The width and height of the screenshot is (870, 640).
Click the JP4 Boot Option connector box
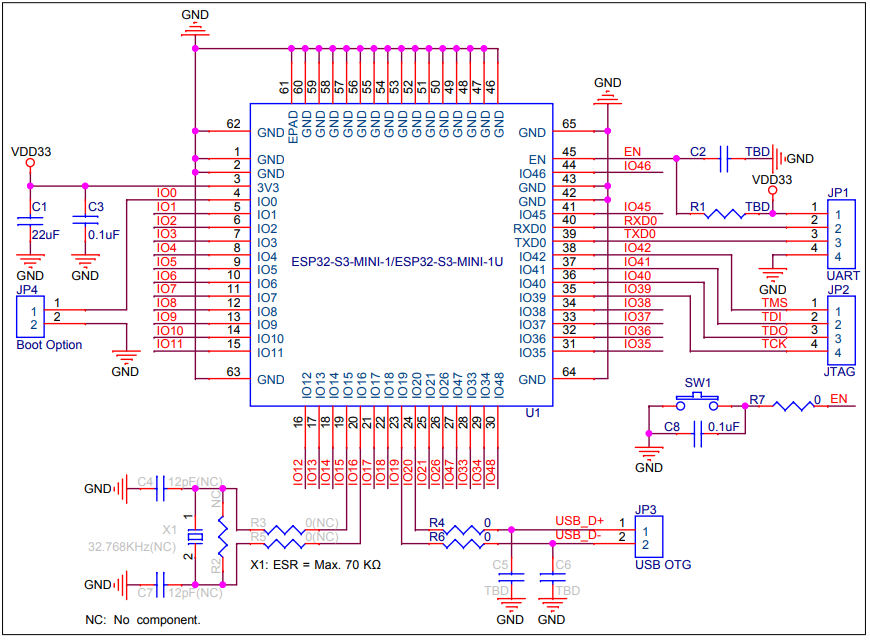(30, 317)
